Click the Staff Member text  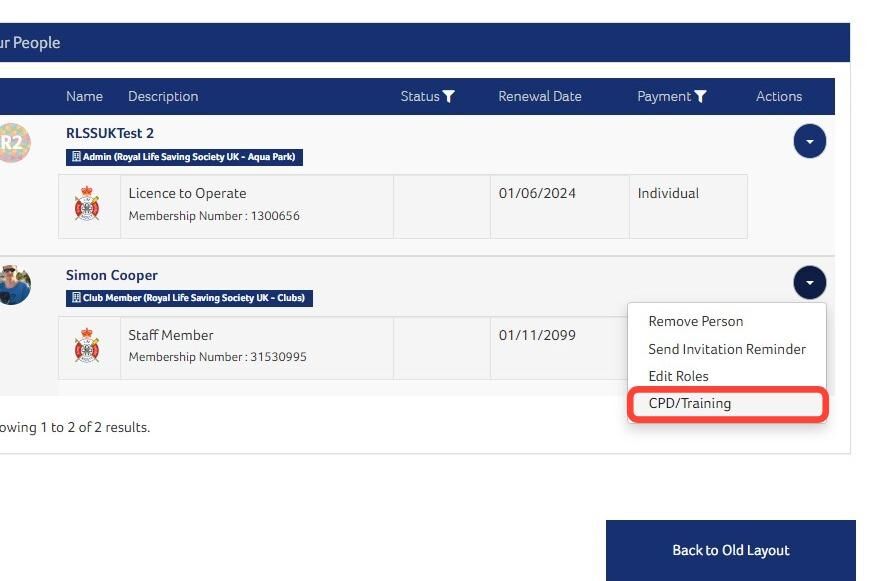[171, 335]
